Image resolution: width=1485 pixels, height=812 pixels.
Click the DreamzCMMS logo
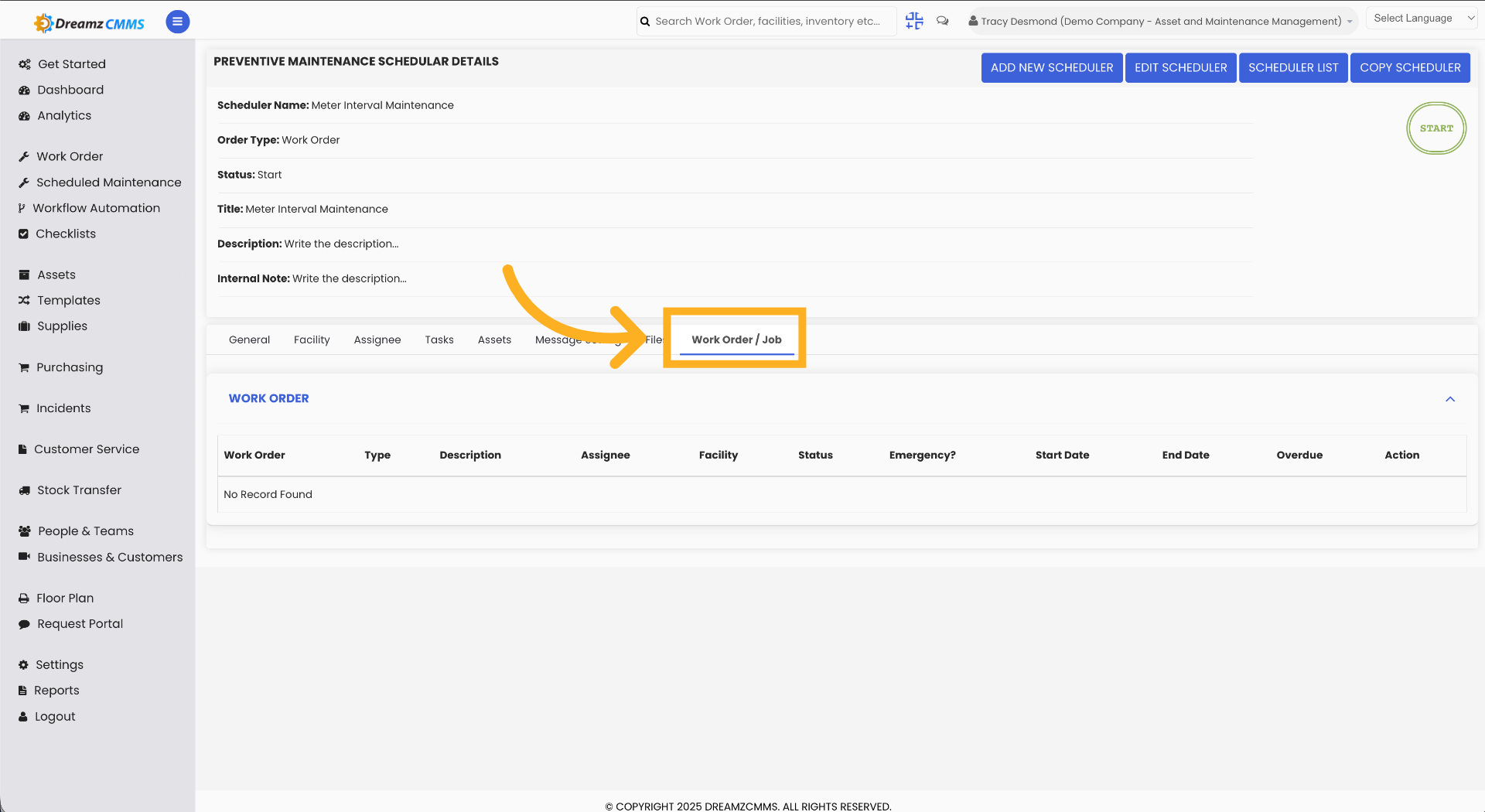point(89,23)
